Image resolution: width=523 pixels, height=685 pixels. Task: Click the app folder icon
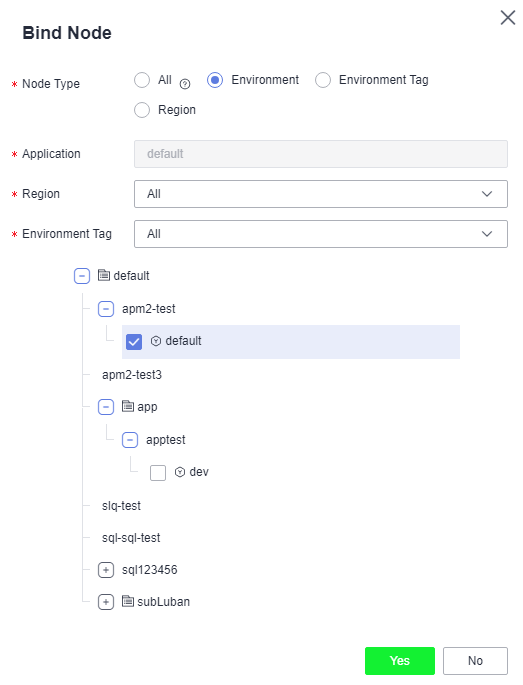[x=128, y=406]
